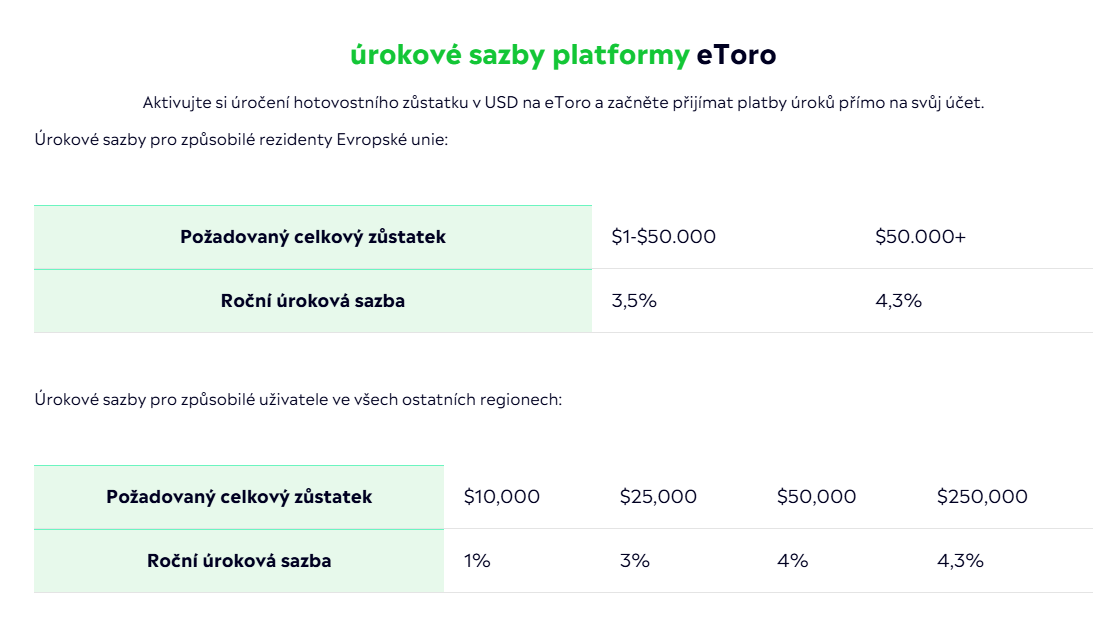The width and height of the screenshot is (1107, 625).
Task: Click the "úrokové sazby platformy eToro" heading
Action: click(x=563, y=55)
